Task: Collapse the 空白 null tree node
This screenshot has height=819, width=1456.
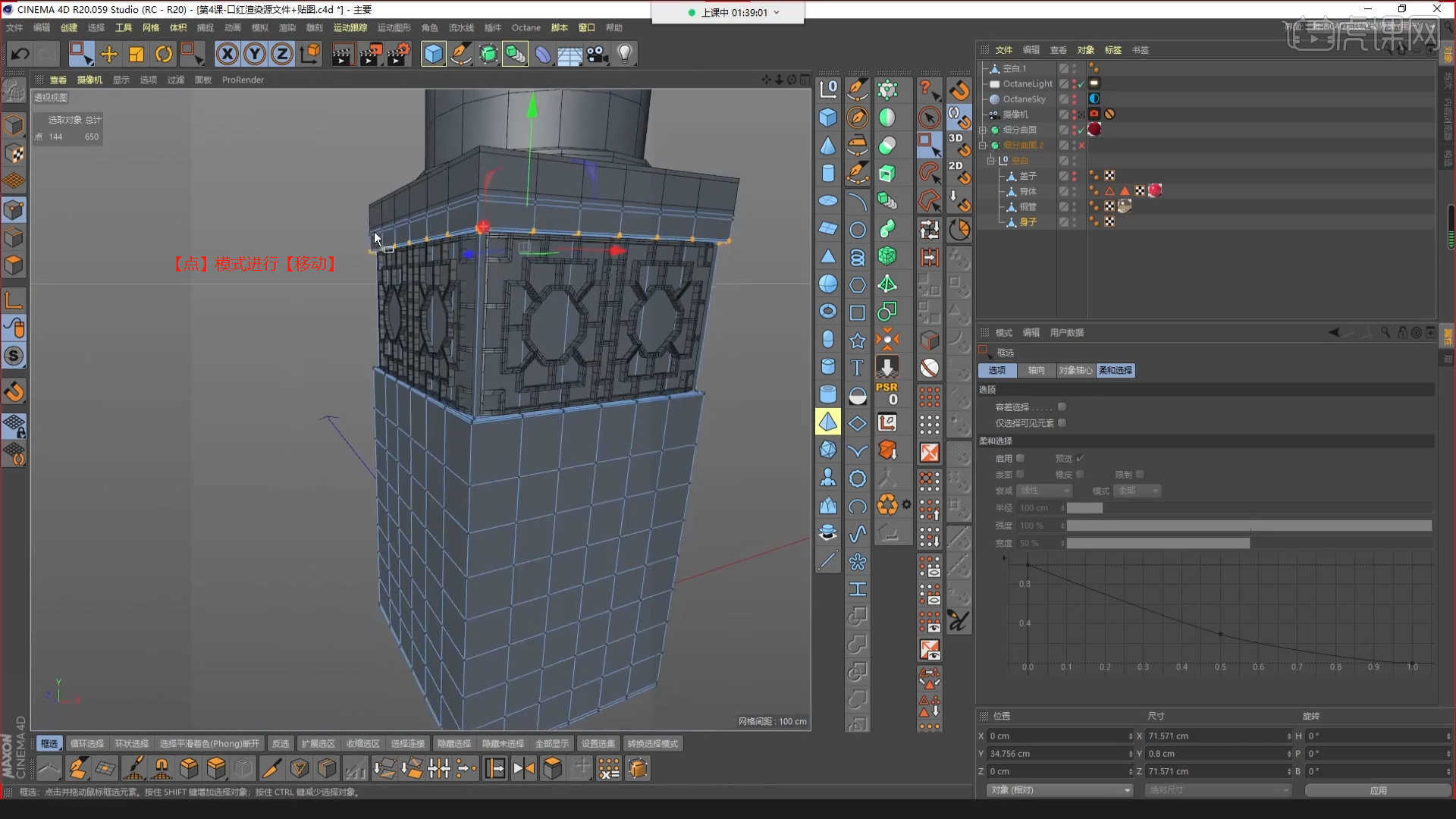Action: click(990, 161)
